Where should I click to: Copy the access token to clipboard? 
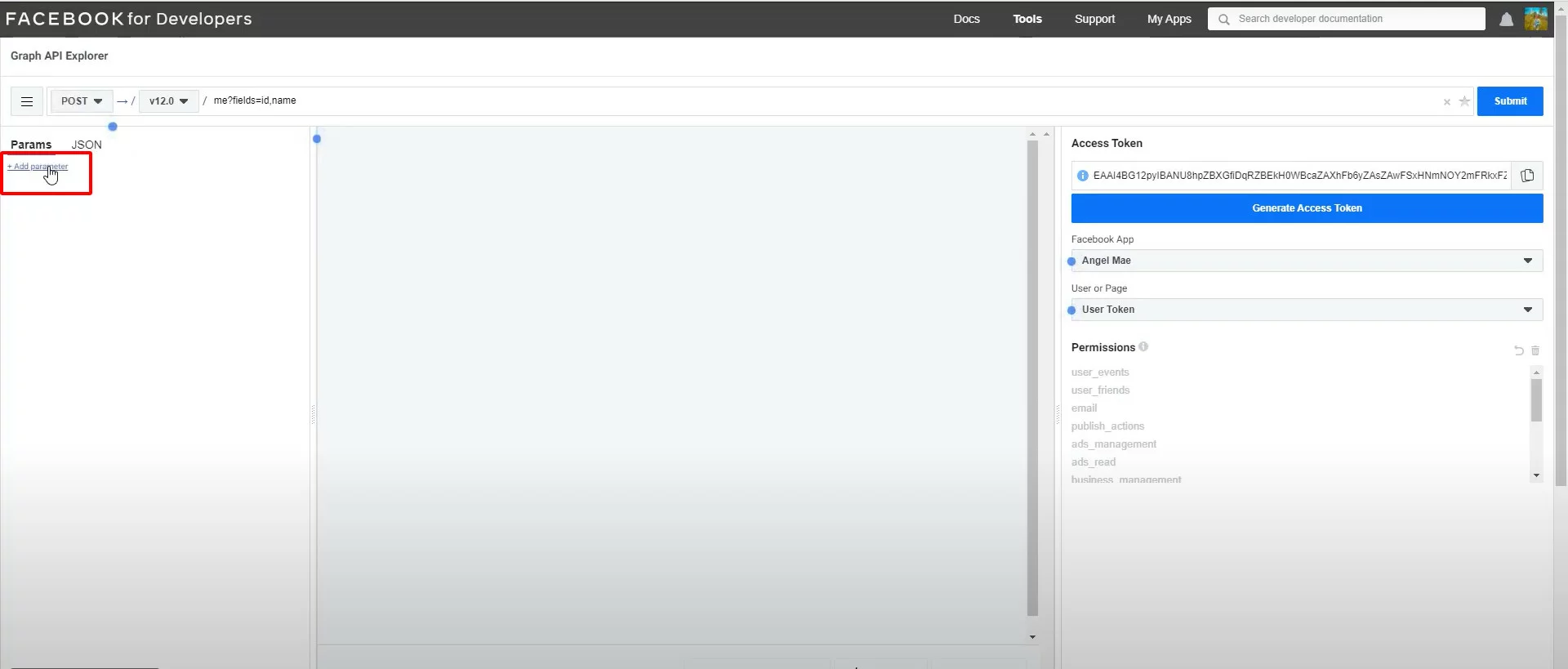coord(1526,176)
